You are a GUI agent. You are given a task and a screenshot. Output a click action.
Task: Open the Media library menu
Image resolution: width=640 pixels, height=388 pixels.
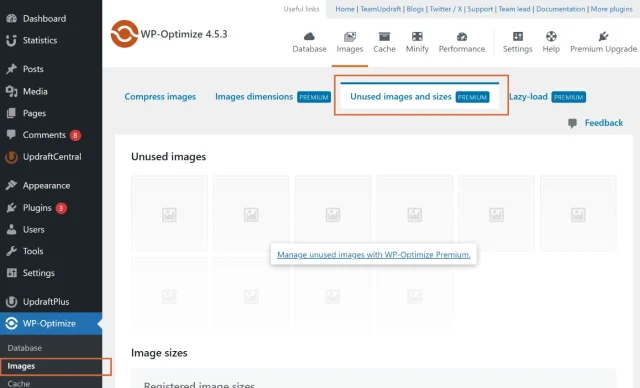pyautogui.click(x=35, y=91)
